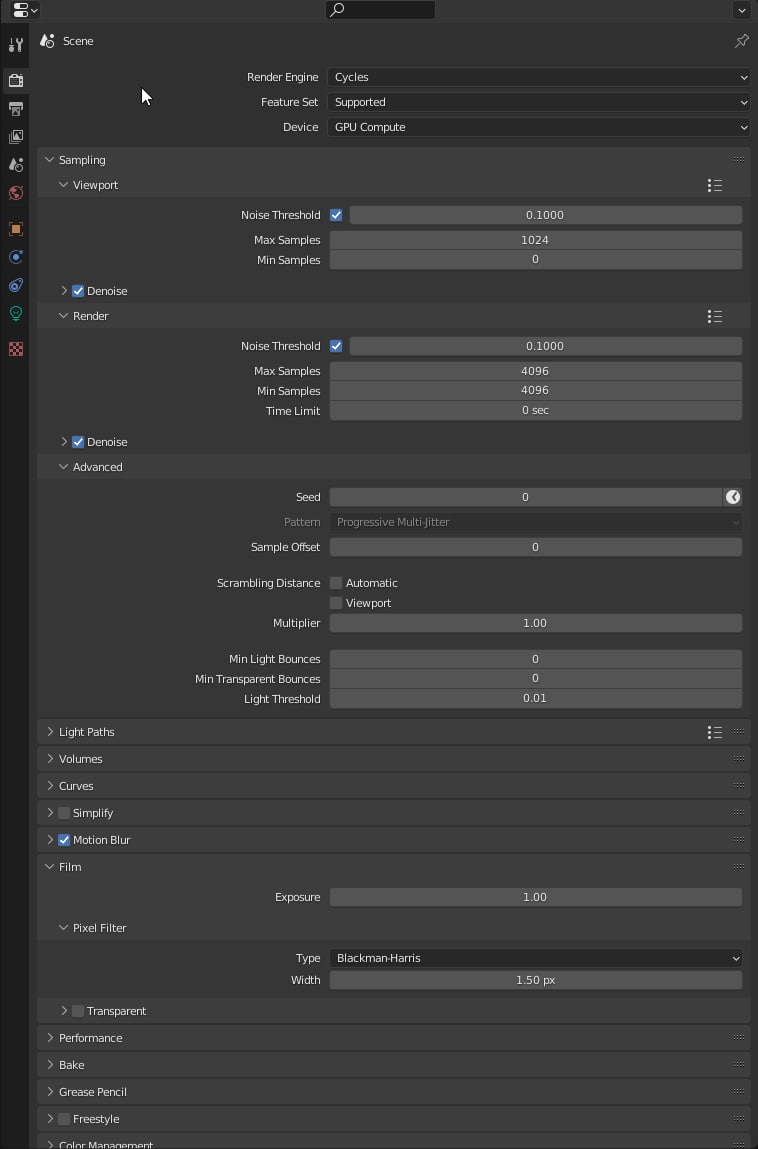Open the Physics properties tab

coord(15,257)
